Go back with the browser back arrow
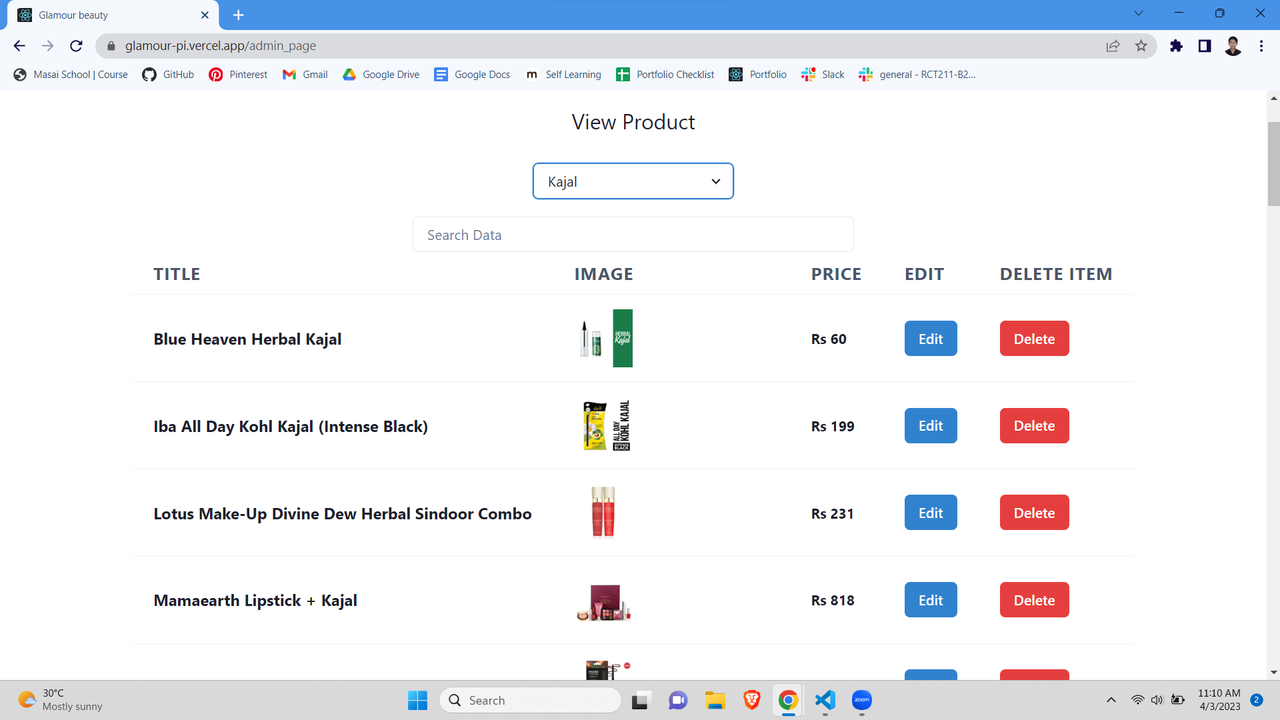1280x720 pixels. coord(19,46)
